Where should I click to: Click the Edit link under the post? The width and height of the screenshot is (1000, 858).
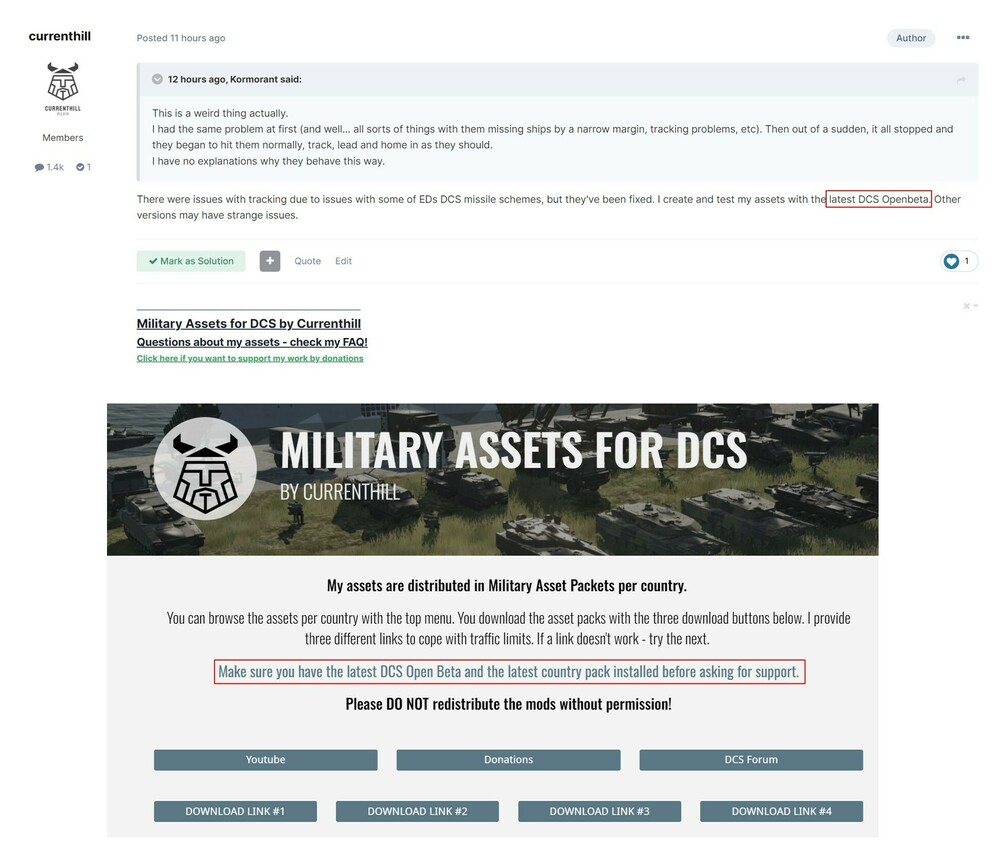(x=343, y=261)
